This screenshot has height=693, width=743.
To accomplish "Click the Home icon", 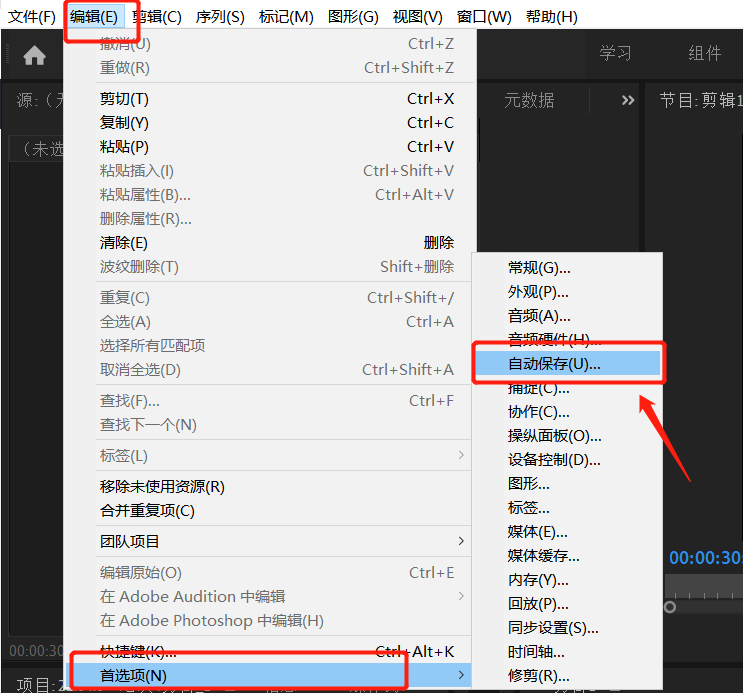I will coord(35,55).
